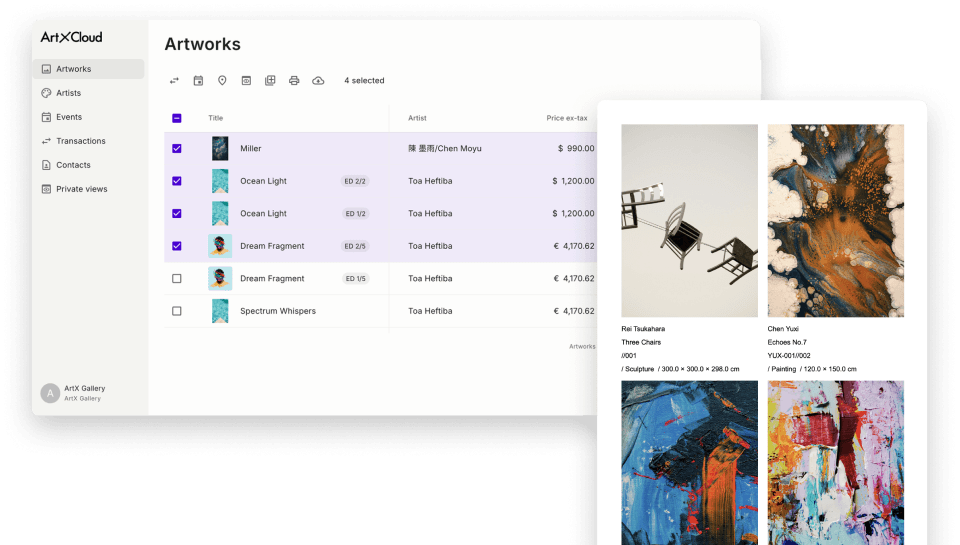Viewport: 960px width, 545px height.
Task: Click the Echoes No.7 caption text
Action: pyautogui.click(x=787, y=342)
